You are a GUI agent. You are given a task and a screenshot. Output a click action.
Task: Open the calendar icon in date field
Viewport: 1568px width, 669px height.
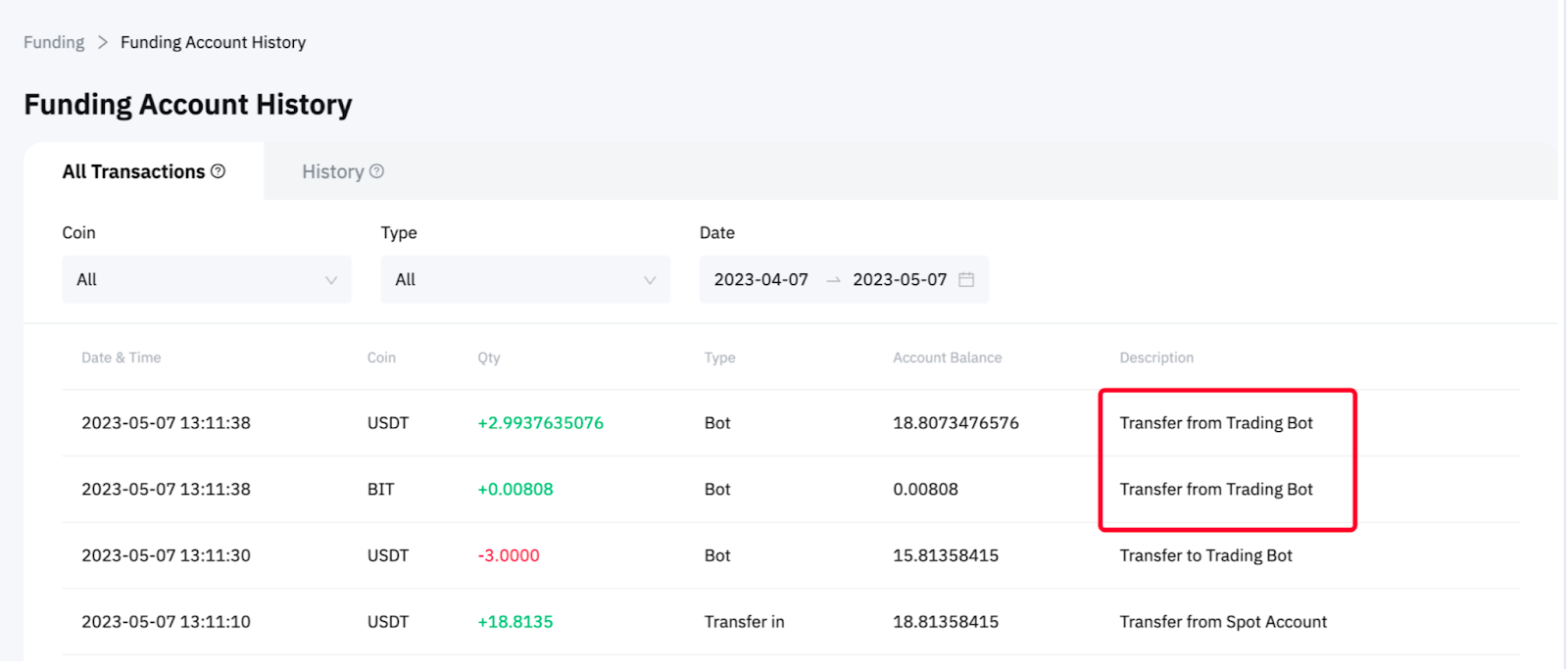tap(966, 280)
